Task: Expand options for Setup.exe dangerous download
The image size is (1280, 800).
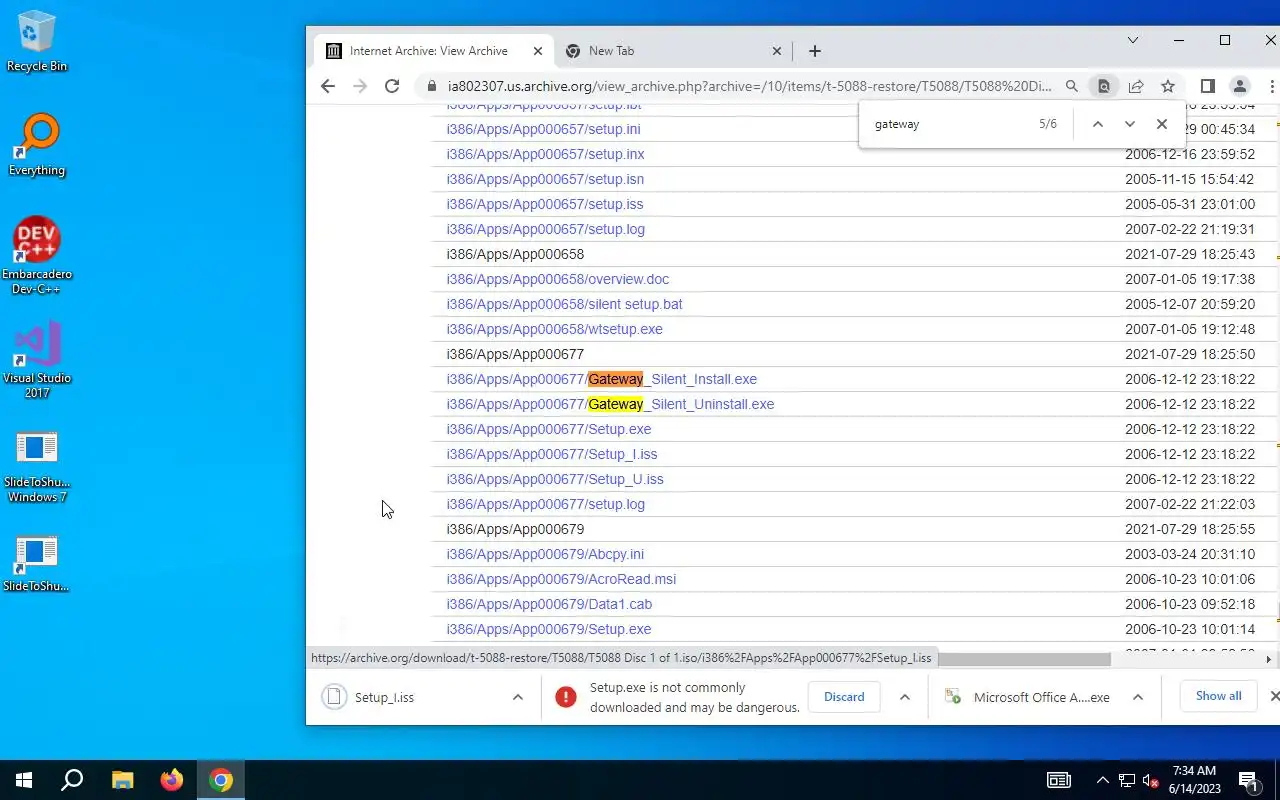Action: [x=905, y=697]
